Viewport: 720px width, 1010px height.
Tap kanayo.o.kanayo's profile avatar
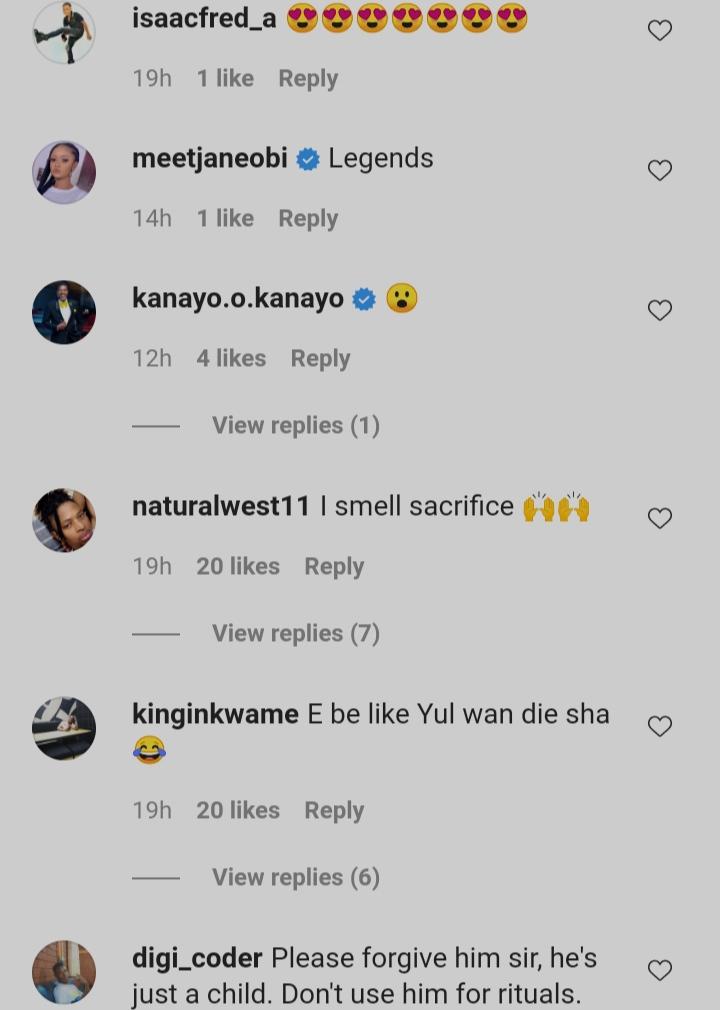[64, 312]
